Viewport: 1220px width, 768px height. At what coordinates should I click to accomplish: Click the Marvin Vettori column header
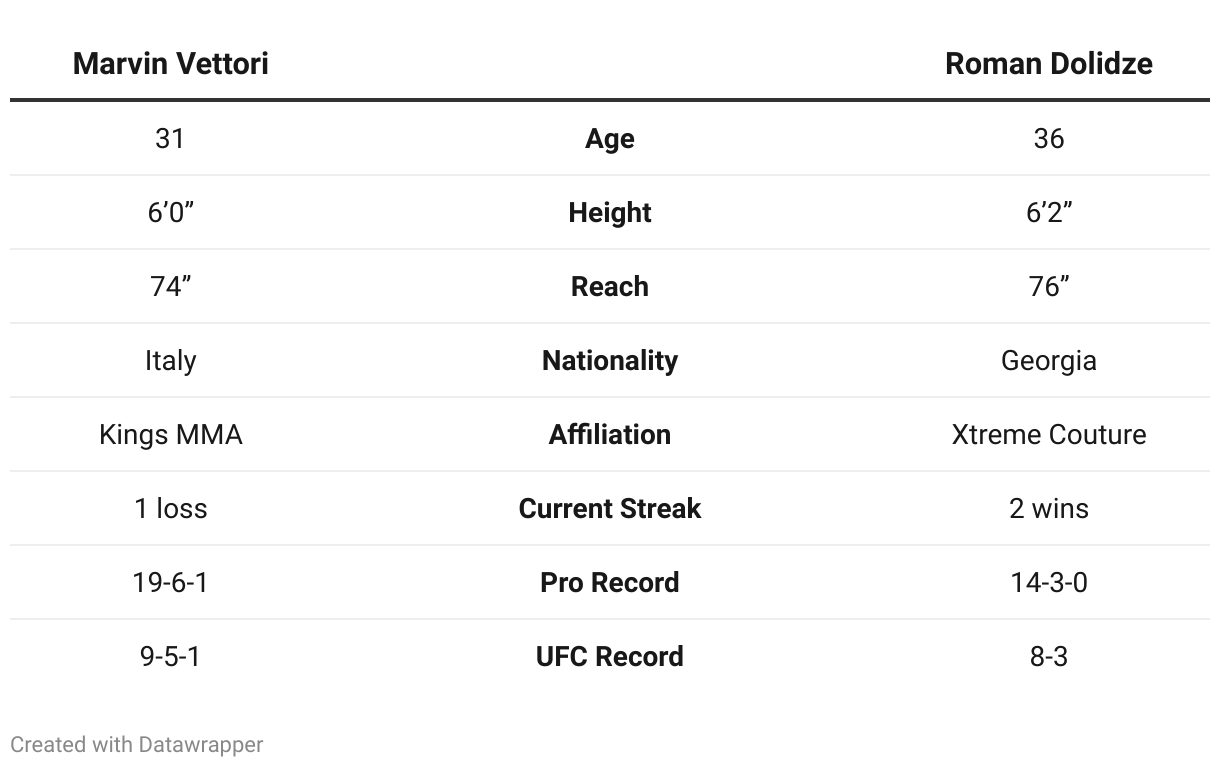point(170,63)
